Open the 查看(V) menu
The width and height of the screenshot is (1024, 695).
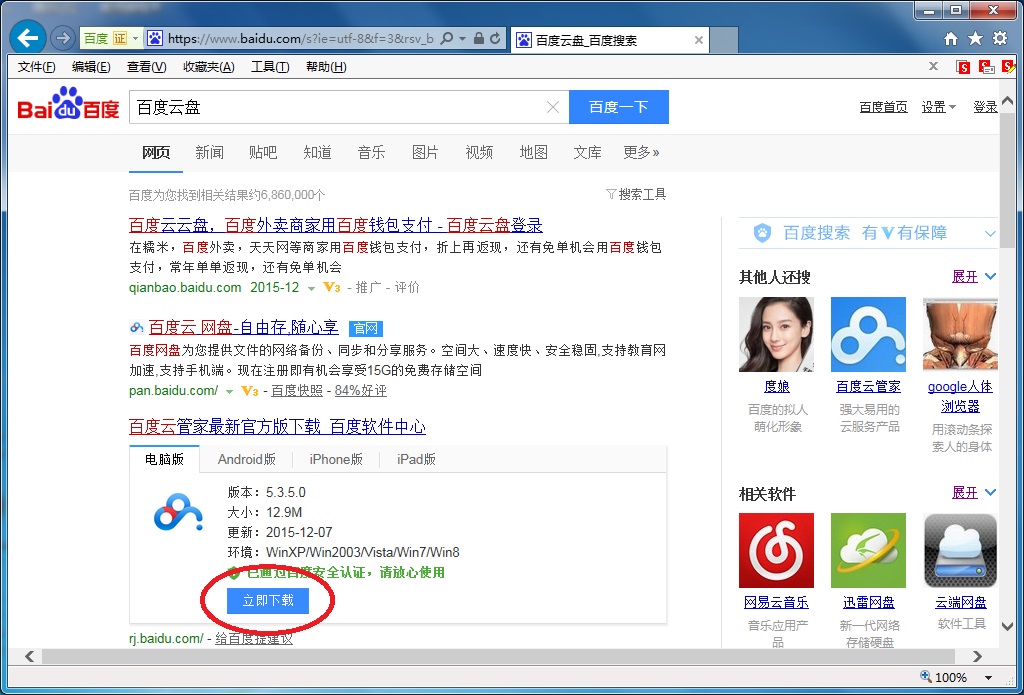click(x=146, y=67)
